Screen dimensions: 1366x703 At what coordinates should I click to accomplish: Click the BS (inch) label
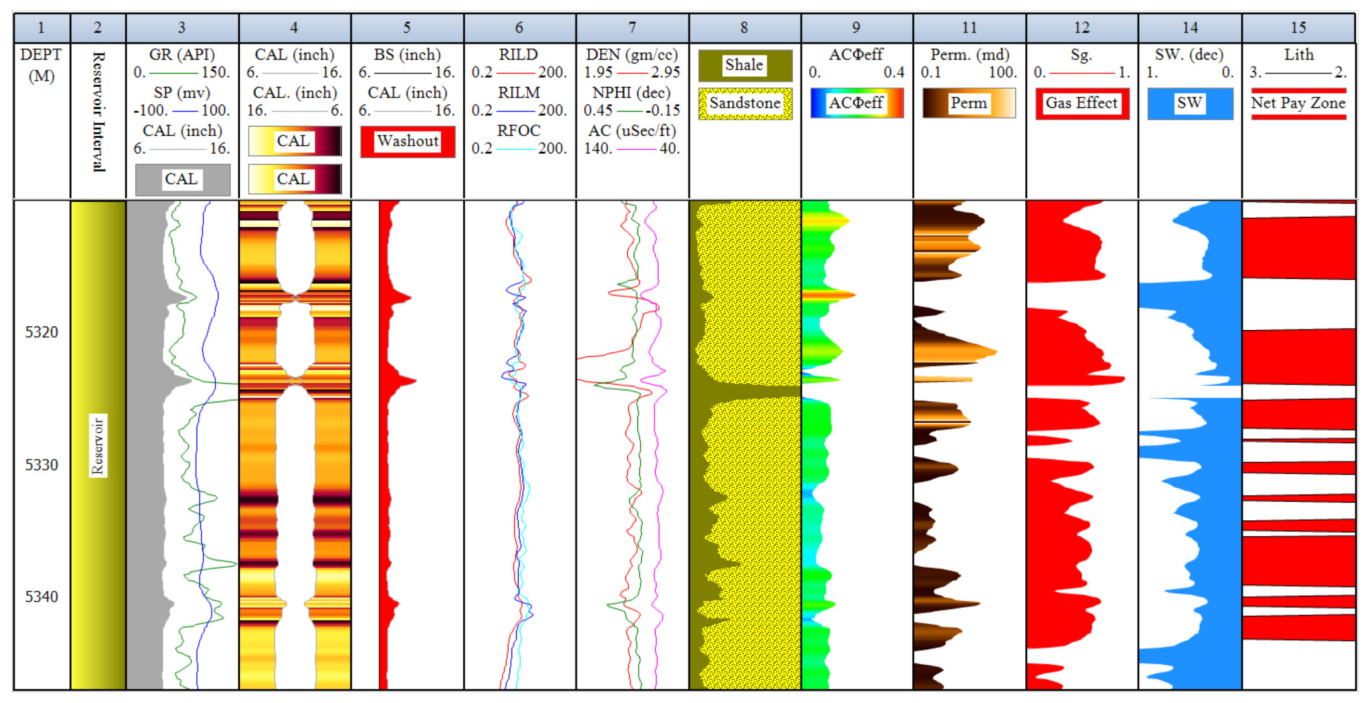tap(407, 55)
